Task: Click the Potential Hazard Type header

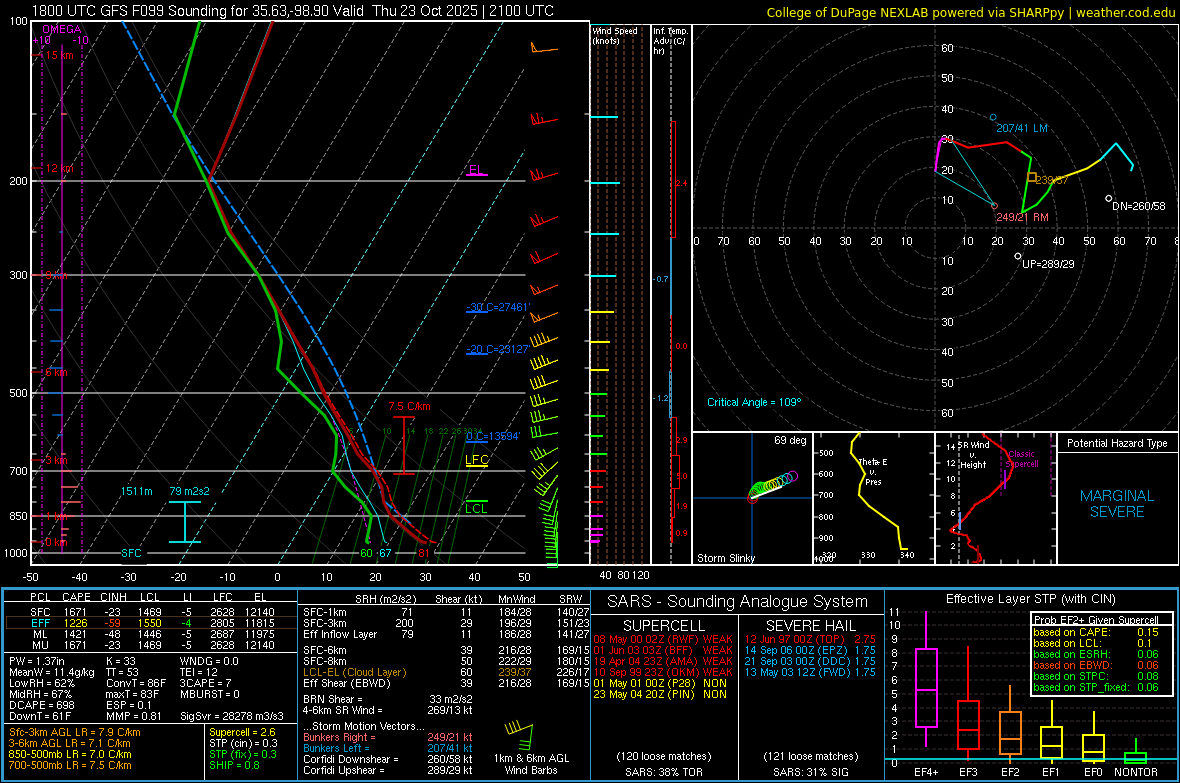Action: [1117, 443]
